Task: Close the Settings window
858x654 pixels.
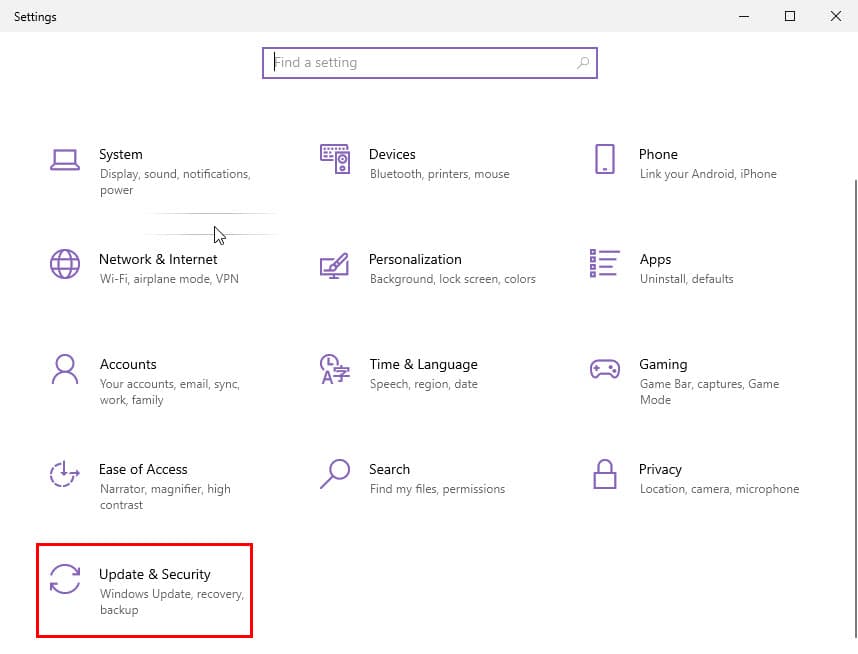Action: pos(836,16)
